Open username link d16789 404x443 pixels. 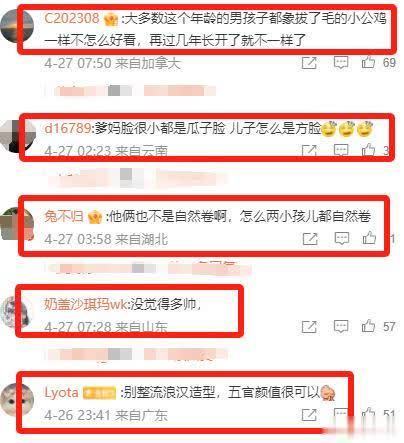click(68, 128)
